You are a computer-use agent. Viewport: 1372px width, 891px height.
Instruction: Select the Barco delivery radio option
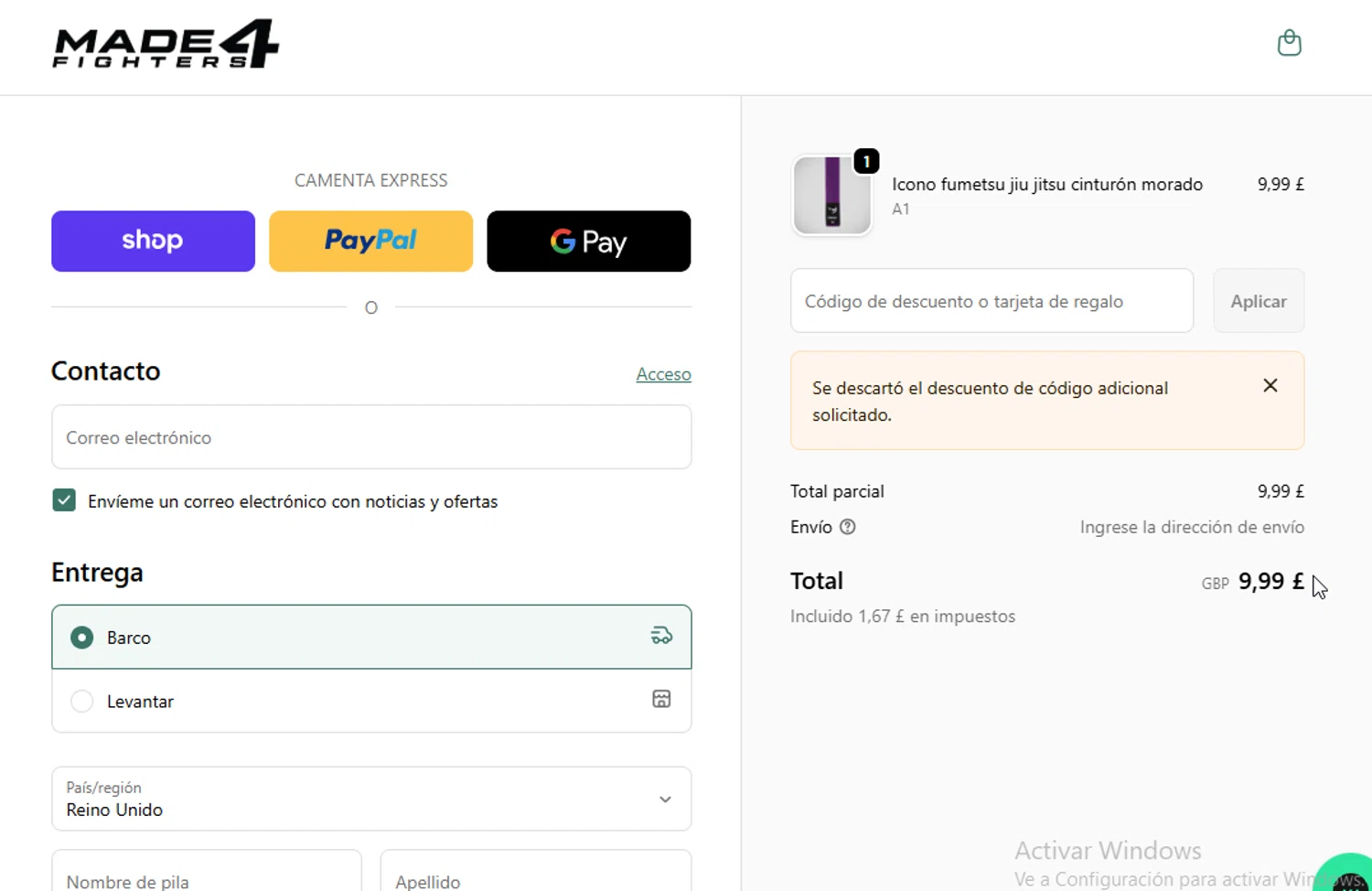82,638
